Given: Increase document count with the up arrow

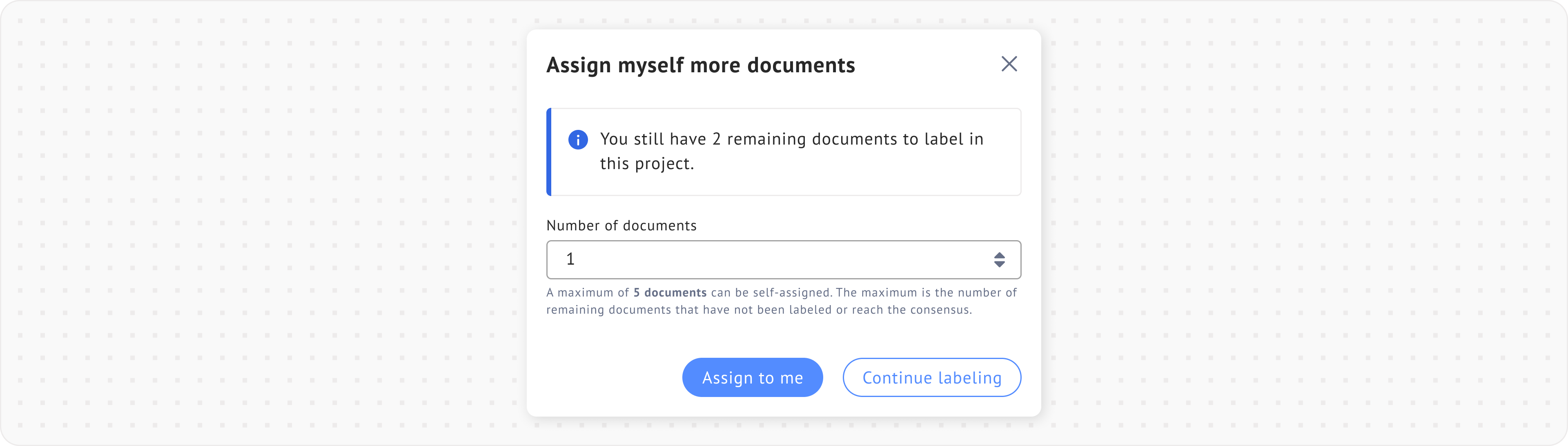Looking at the screenshot, I should pos(999,255).
